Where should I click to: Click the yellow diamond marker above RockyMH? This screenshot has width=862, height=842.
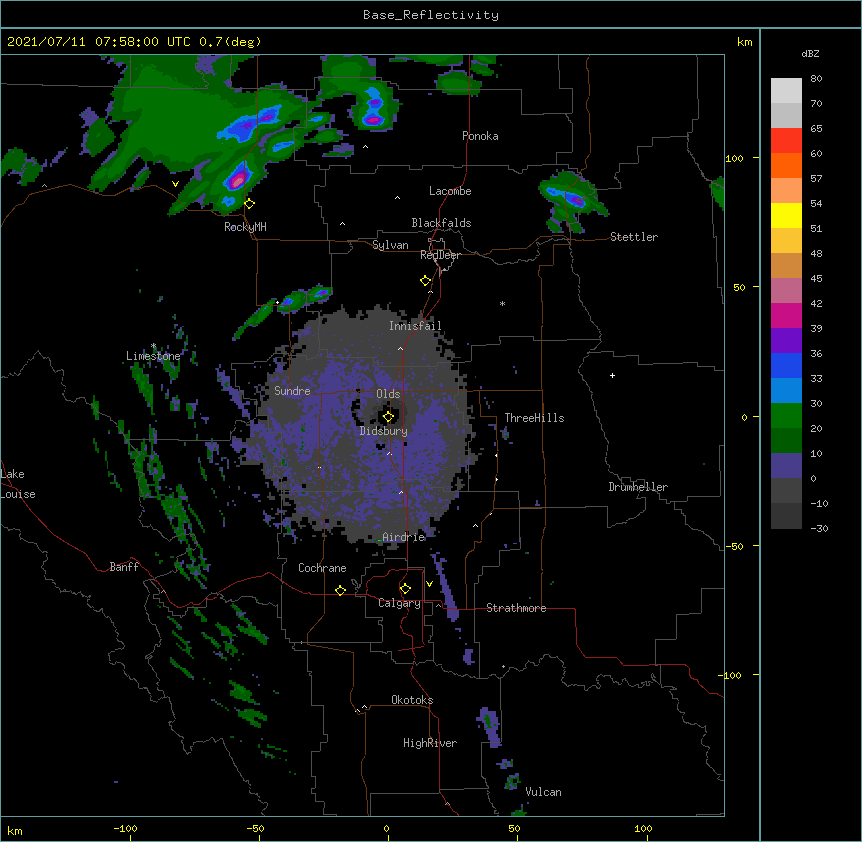pos(249,203)
